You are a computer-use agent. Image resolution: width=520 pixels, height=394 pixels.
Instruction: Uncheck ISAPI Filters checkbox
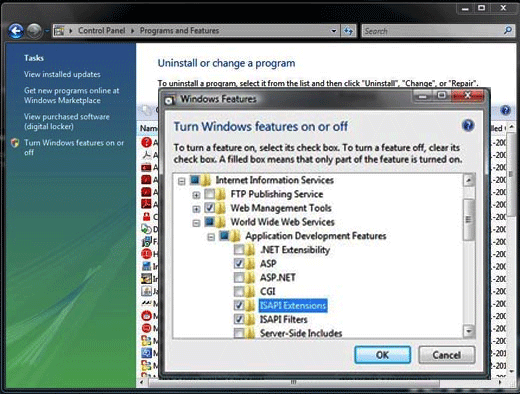pyautogui.click(x=239, y=319)
